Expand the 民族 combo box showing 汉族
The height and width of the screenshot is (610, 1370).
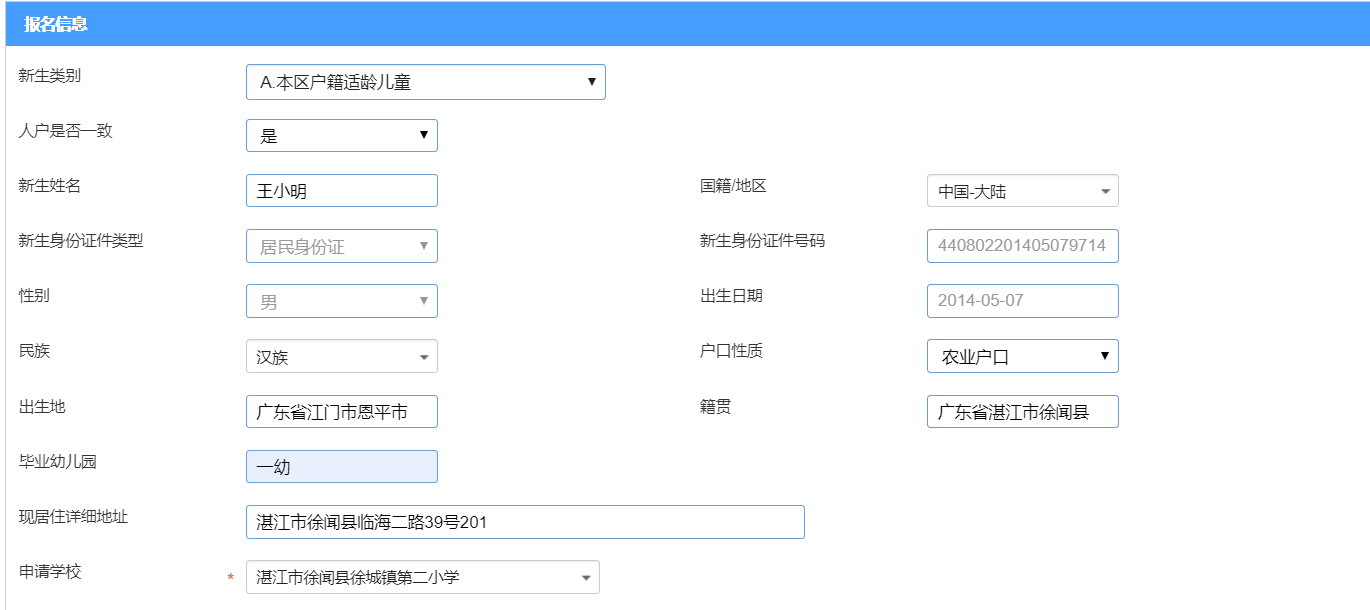(x=341, y=357)
